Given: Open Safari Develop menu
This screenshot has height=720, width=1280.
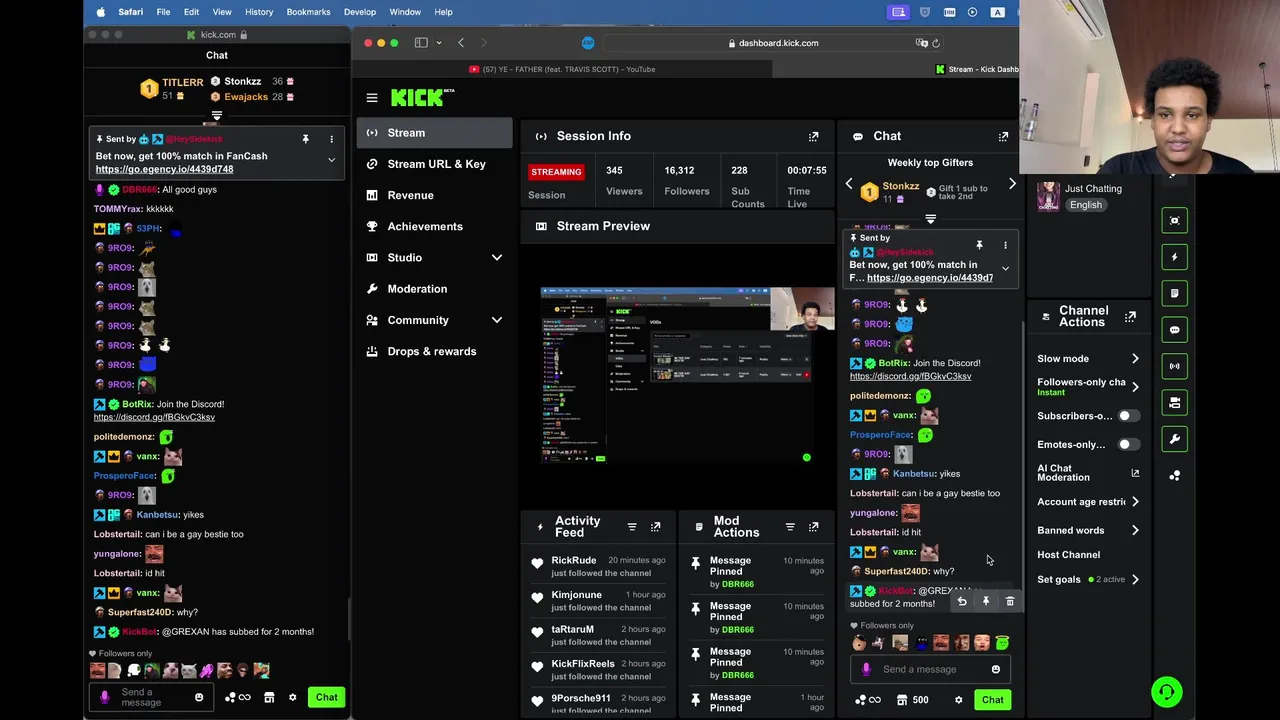Looking at the screenshot, I should click(360, 12).
